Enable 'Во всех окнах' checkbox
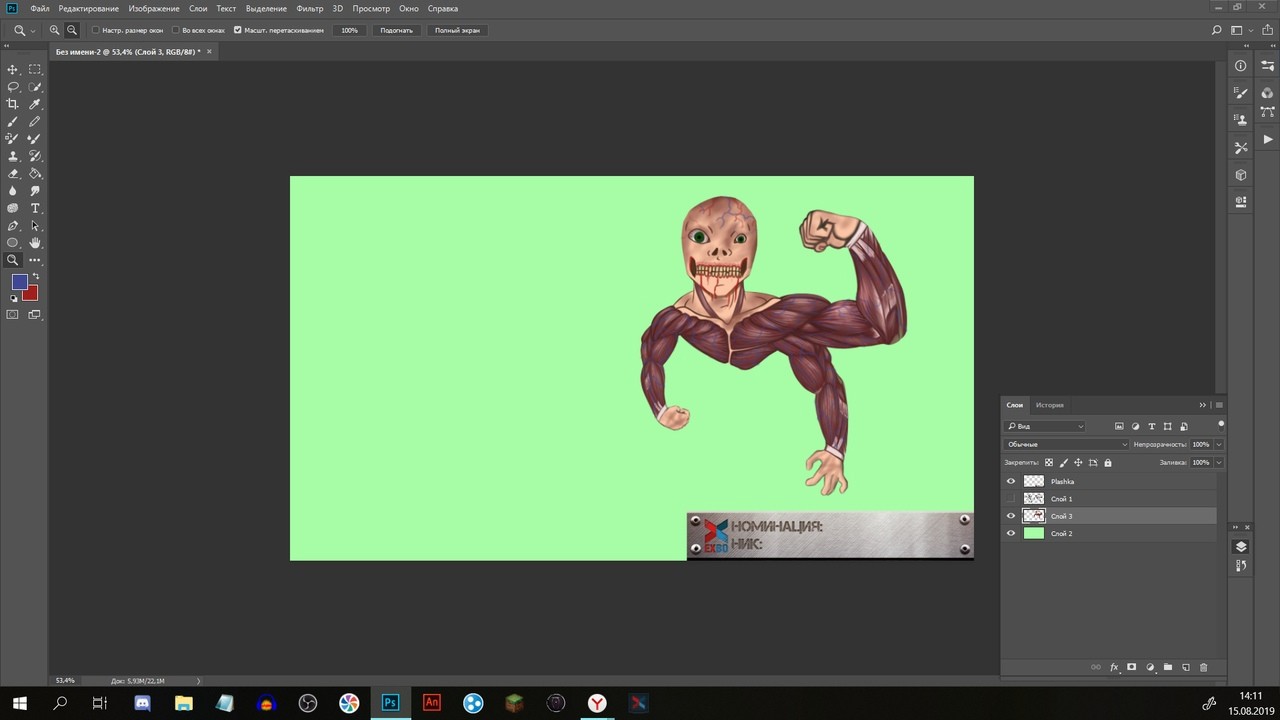This screenshot has height=720, width=1280. tap(176, 30)
